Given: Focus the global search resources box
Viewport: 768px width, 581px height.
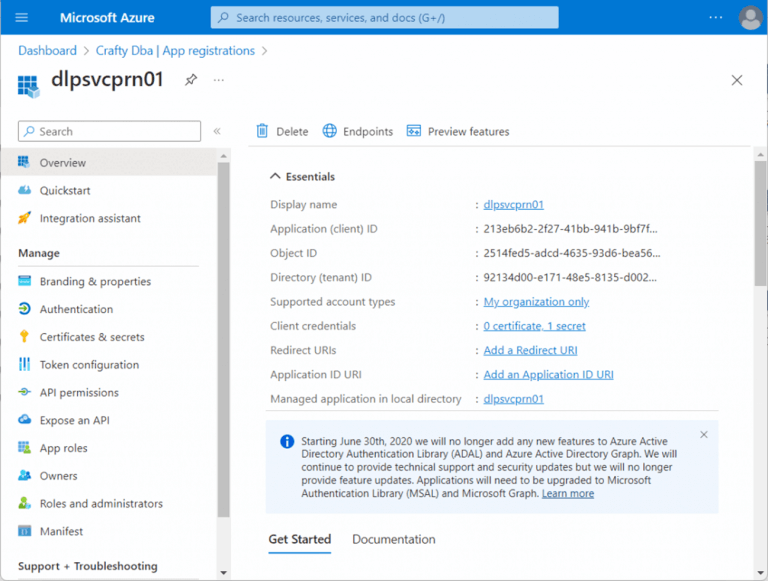Looking at the screenshot, I should point(384,18).
